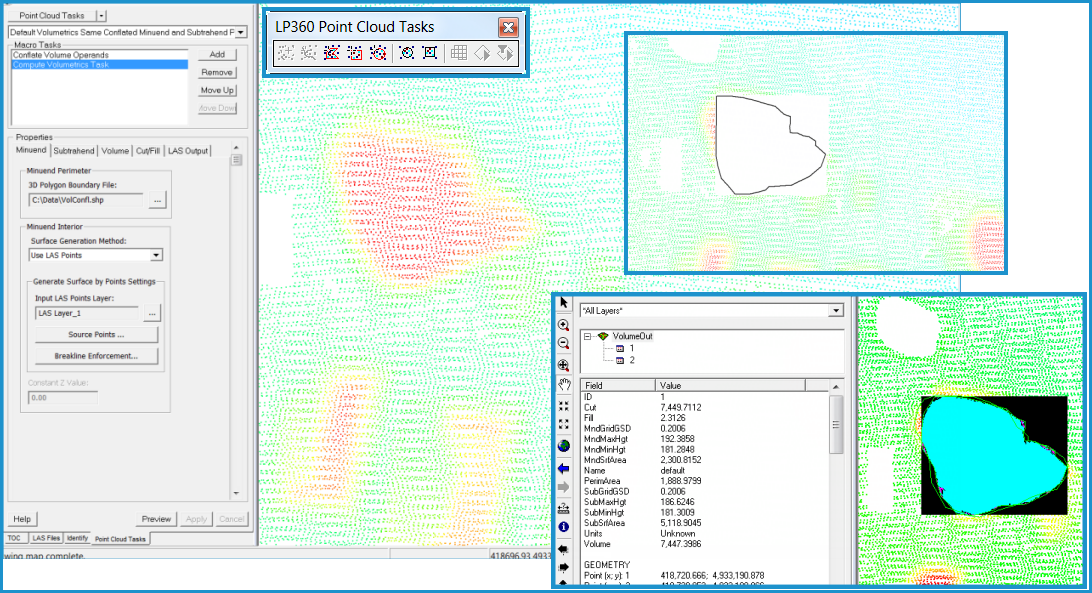
Task: Open the LAS Output tab
Action: 187,151
